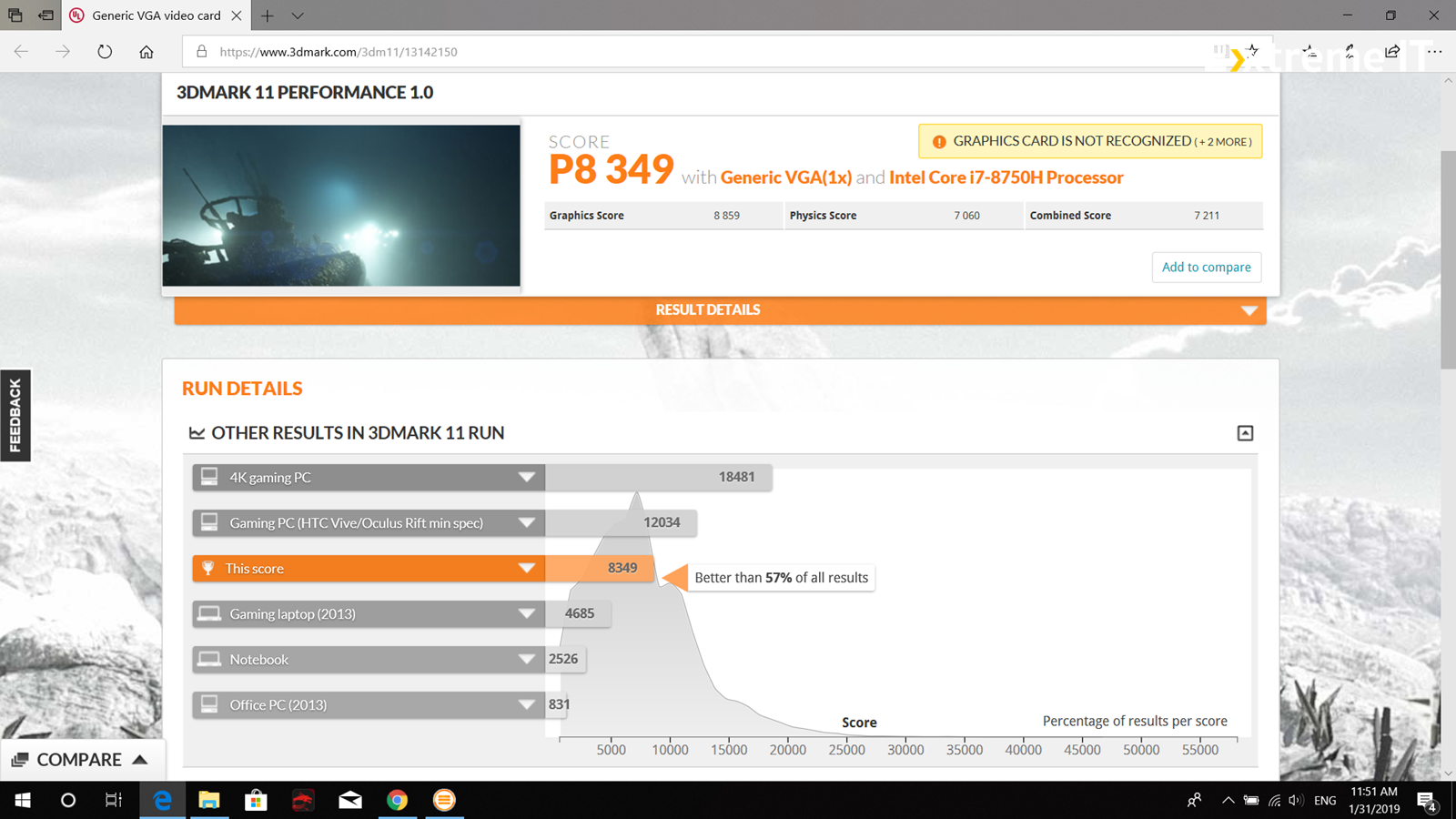Click the chart icon beside Other Results
This screenshot has width=1456, height=819.
coord(197,433)
